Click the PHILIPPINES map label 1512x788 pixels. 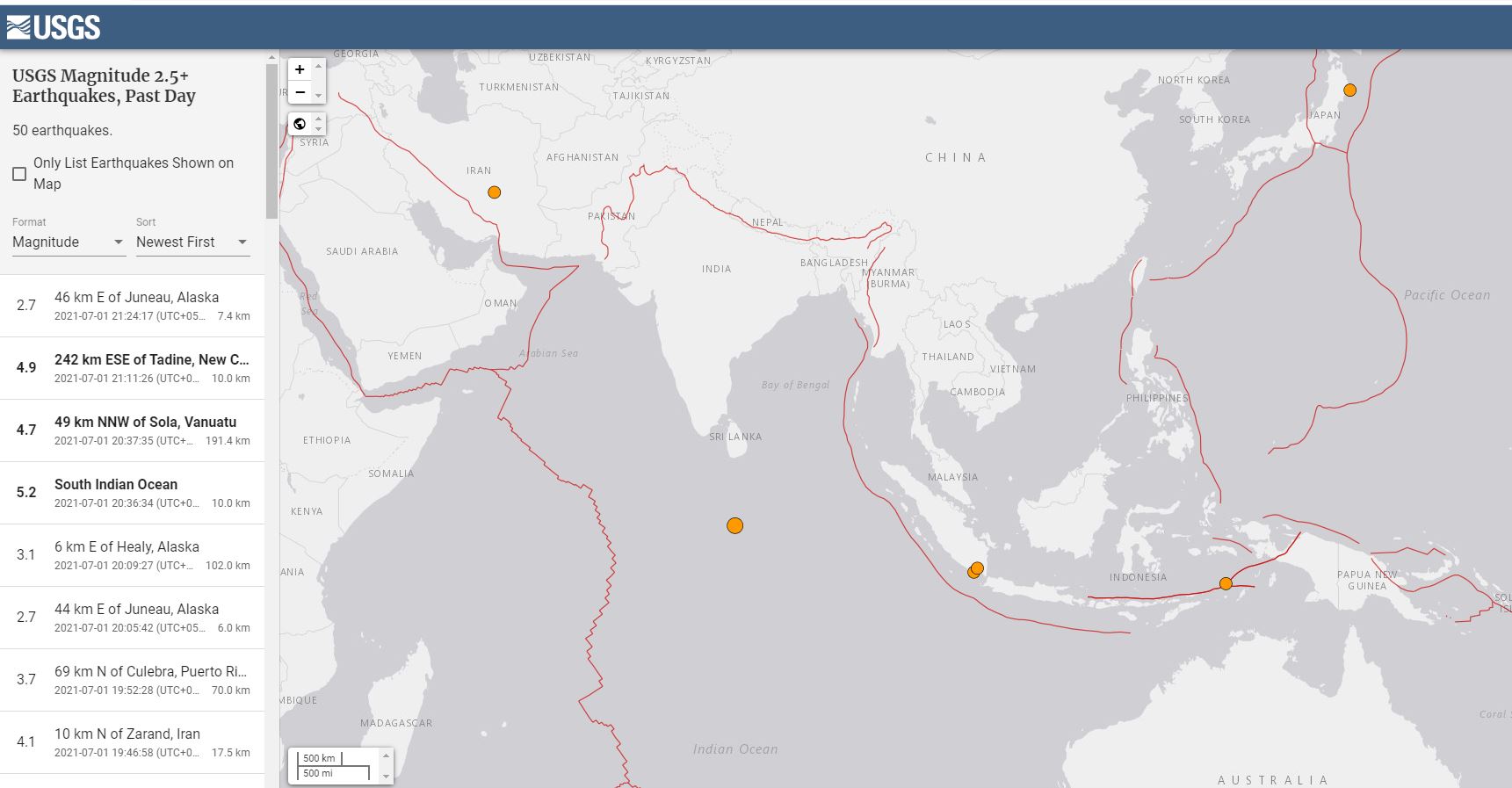1157,398
